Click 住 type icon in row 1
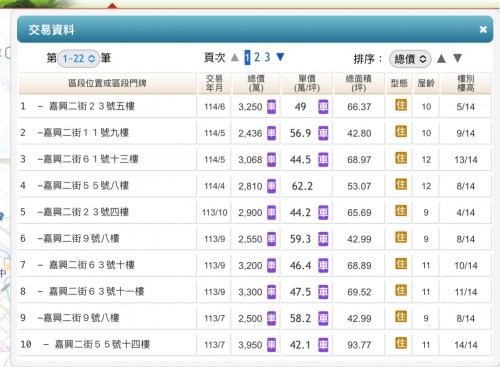500x367 pixels. click(x=401, y=105)
